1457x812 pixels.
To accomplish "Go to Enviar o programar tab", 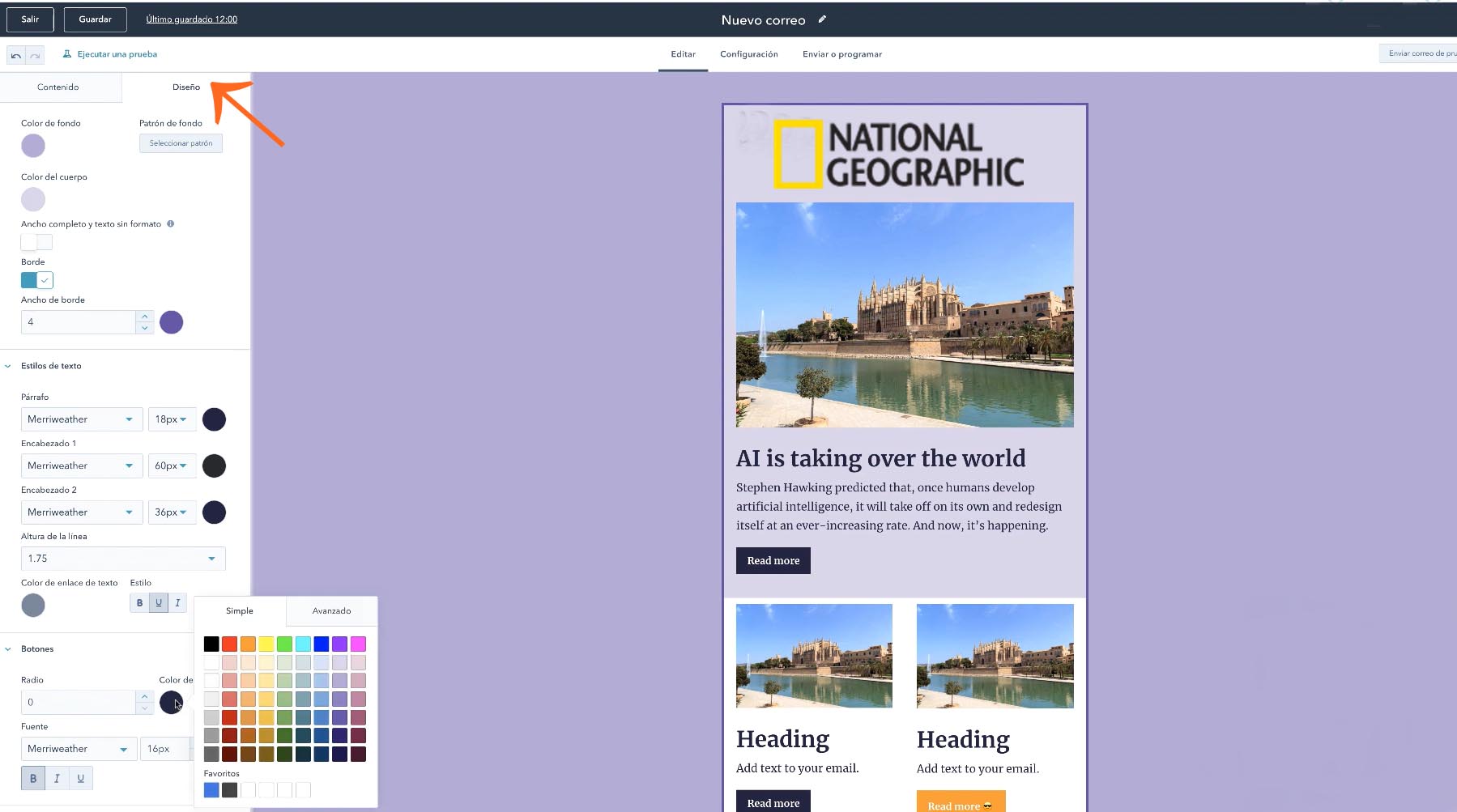I will (x=842, y=54).
